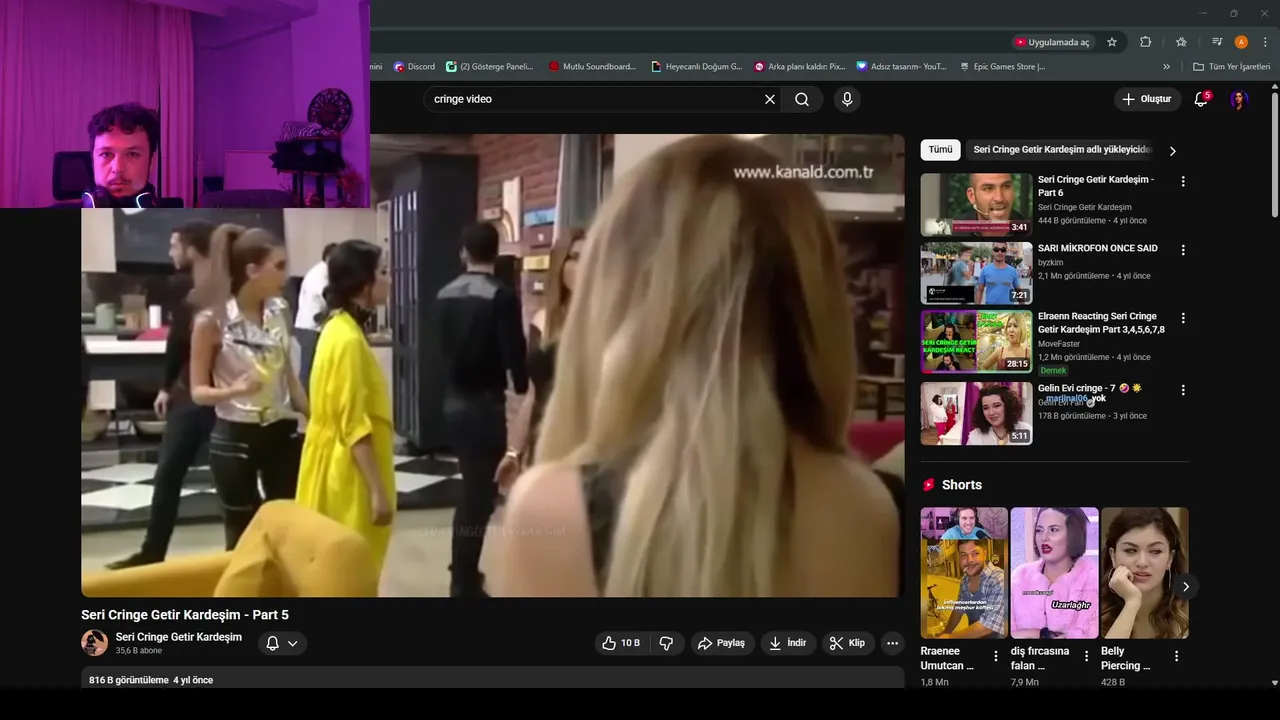
Task: Open more actions three-dot menu under video
Action: (893, 643)
